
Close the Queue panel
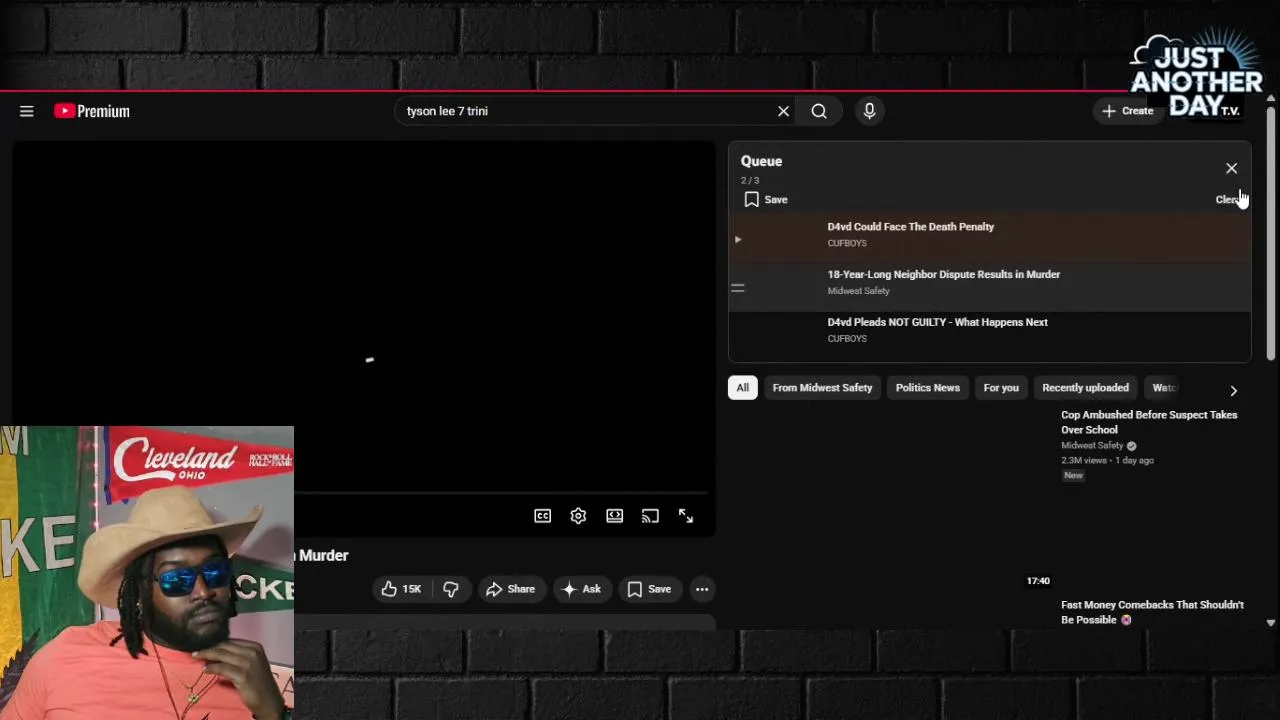[1231, 168]
